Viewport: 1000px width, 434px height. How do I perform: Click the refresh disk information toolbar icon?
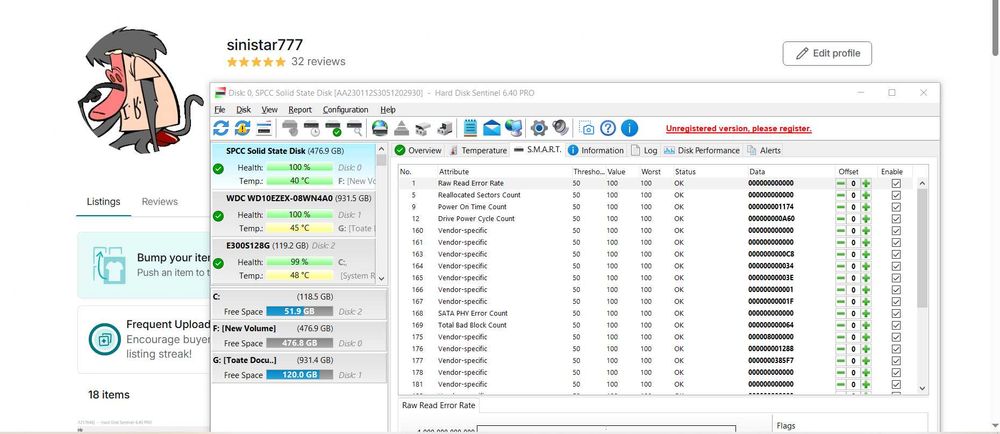pos(221,128)
